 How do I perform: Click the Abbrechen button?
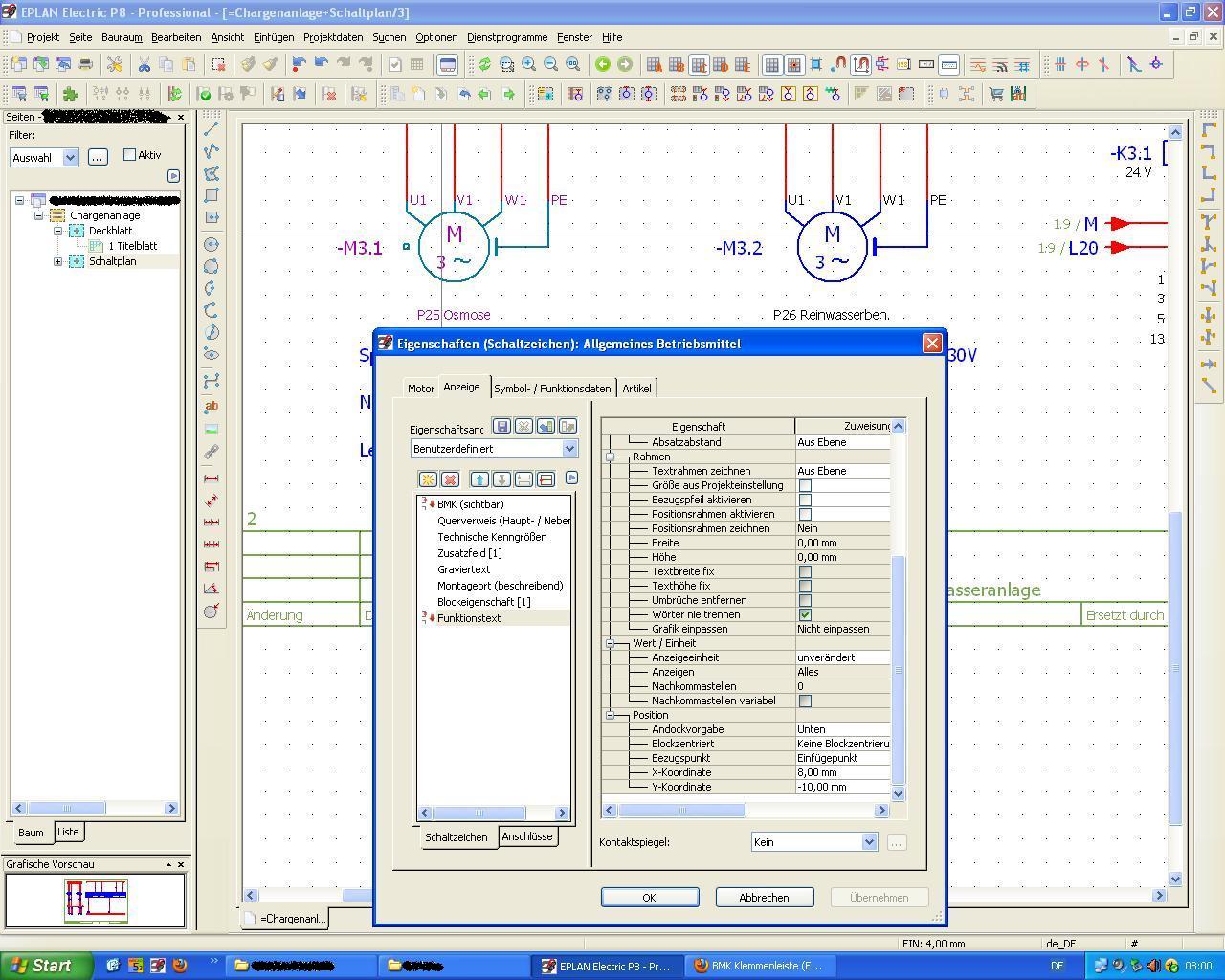[764, 898]
